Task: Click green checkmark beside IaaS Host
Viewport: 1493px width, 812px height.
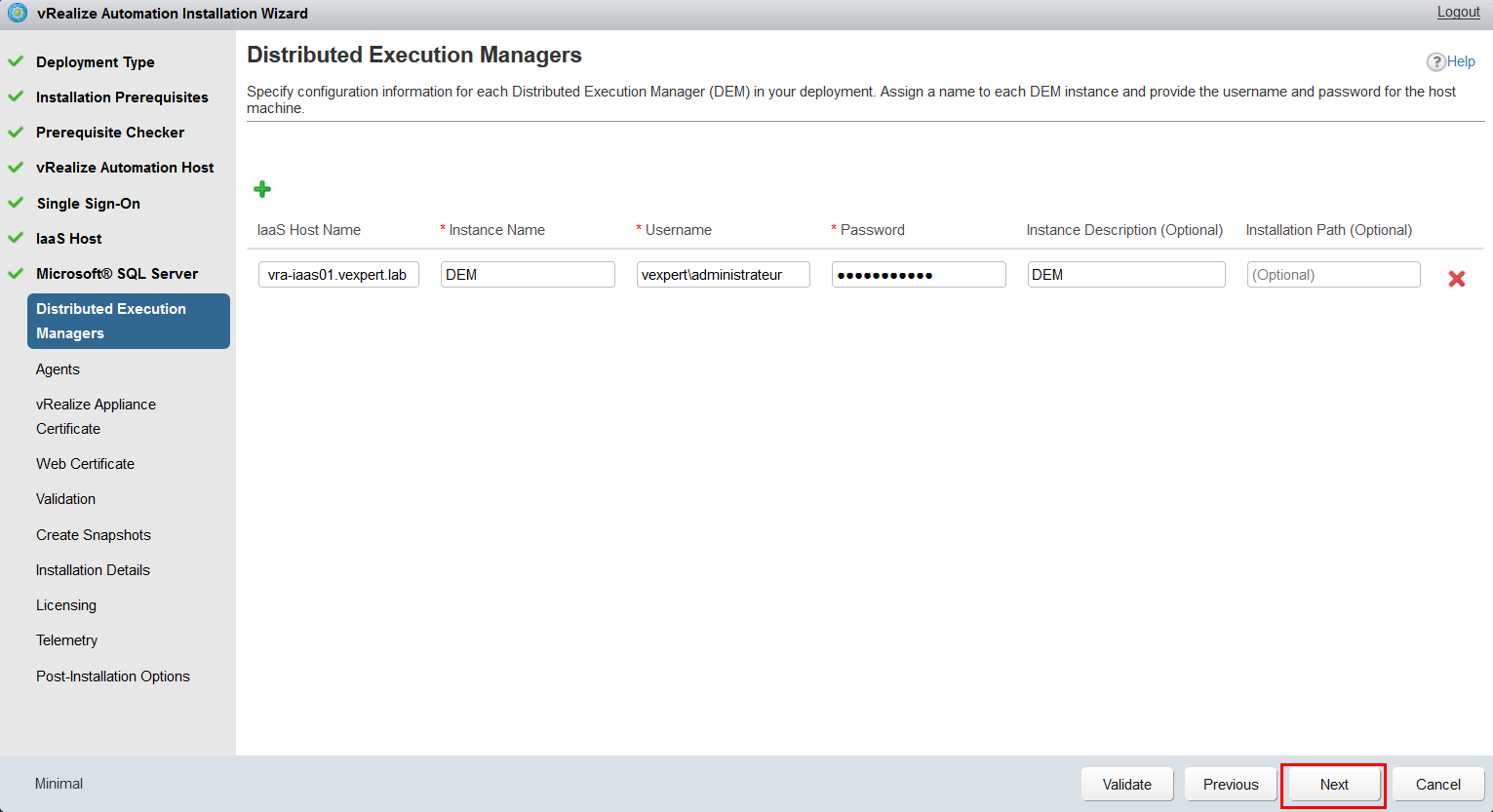Action: 16,238
